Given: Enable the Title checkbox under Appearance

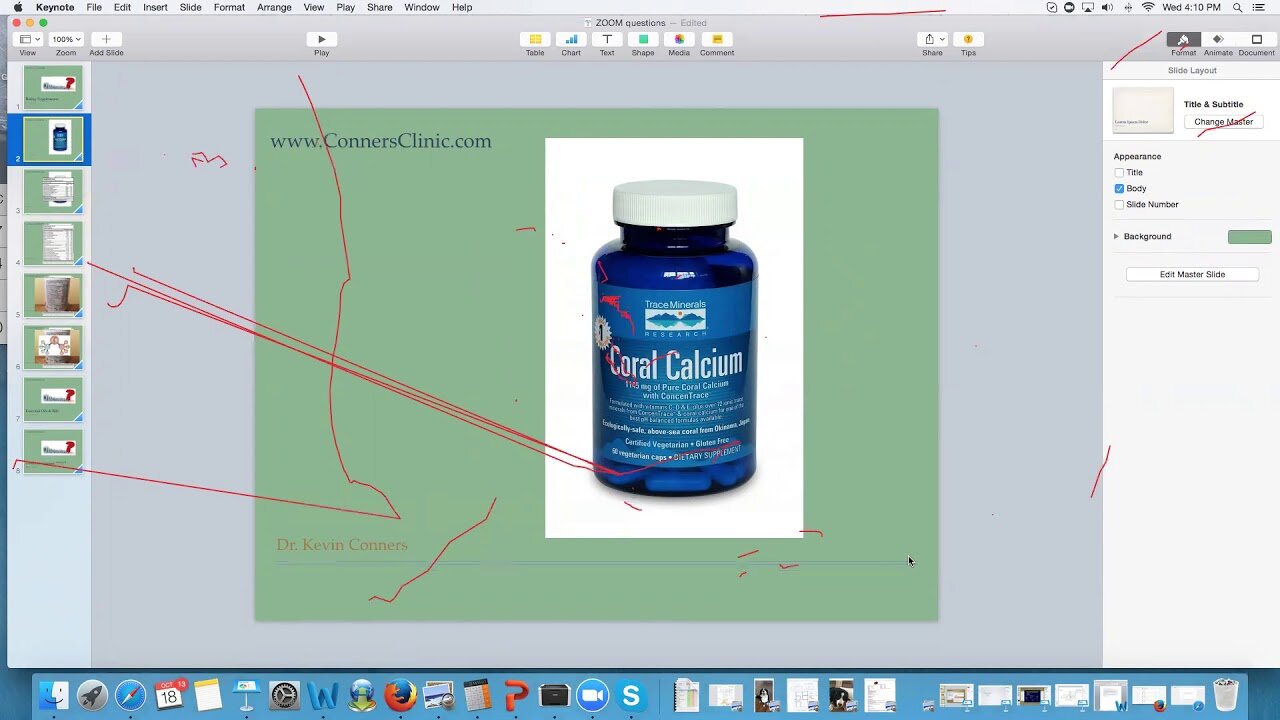Looking at the screenshot, I should pos(1119,172).
